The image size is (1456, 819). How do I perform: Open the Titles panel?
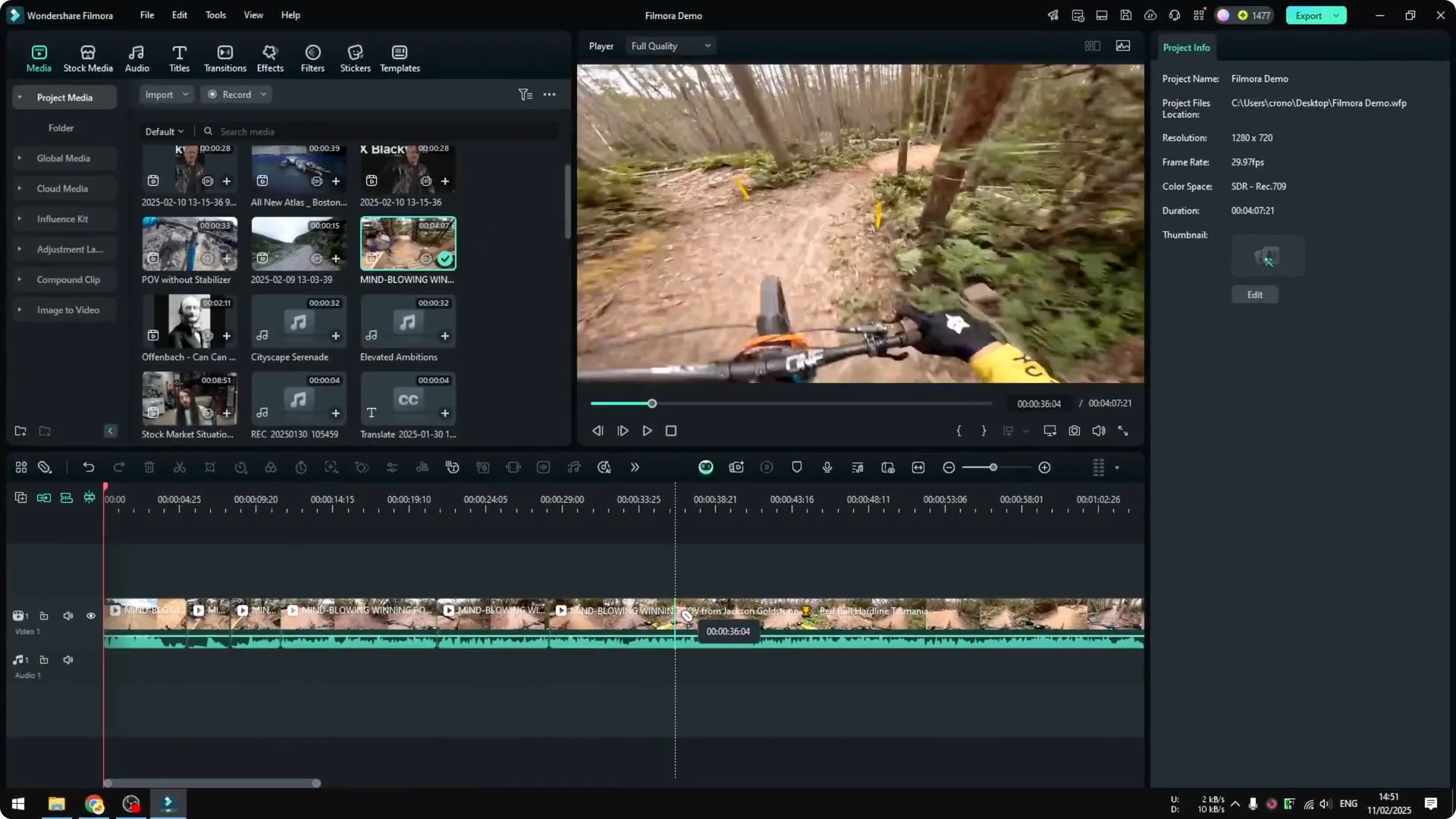click(x=179, y=57)
